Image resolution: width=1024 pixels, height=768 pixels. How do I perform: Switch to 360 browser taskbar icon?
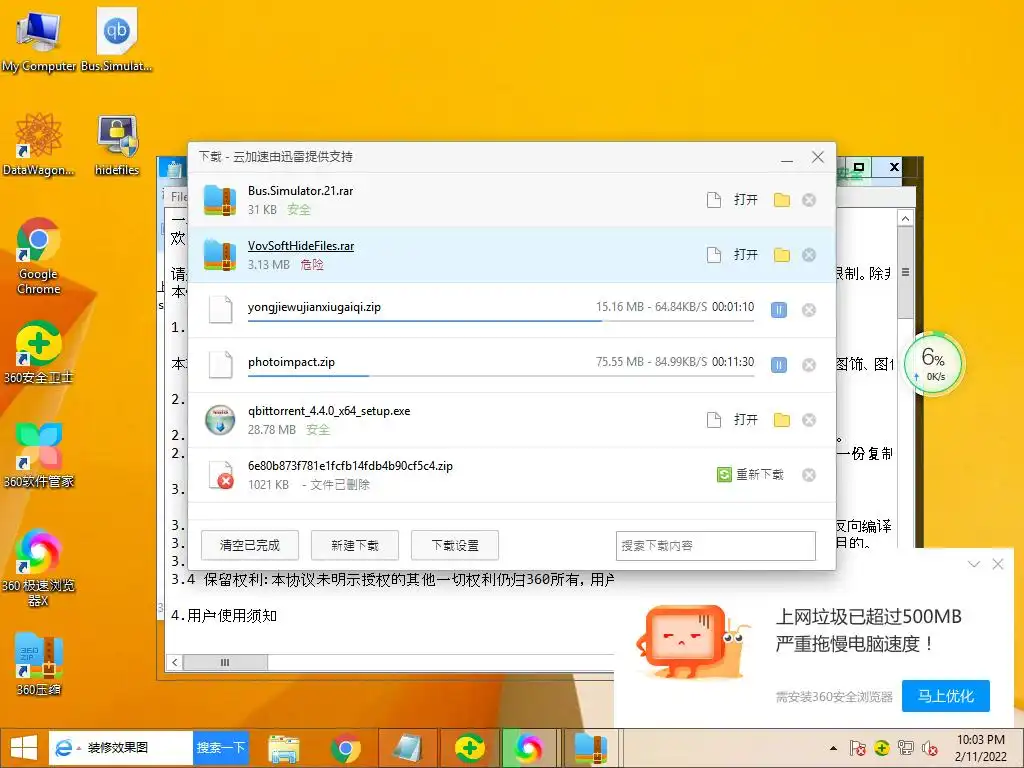528,748
